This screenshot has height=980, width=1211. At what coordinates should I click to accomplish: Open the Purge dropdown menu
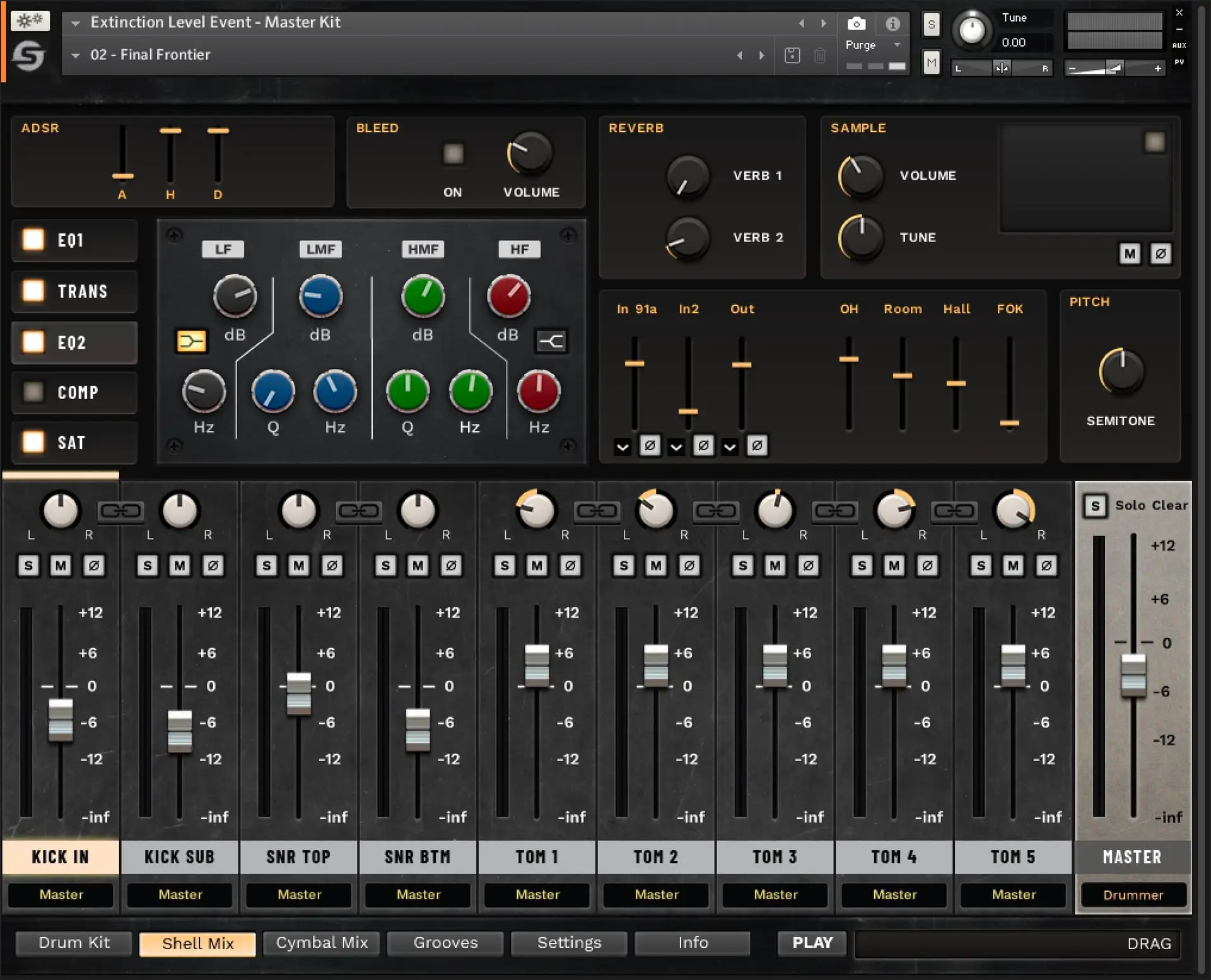[x=897, y=45]
